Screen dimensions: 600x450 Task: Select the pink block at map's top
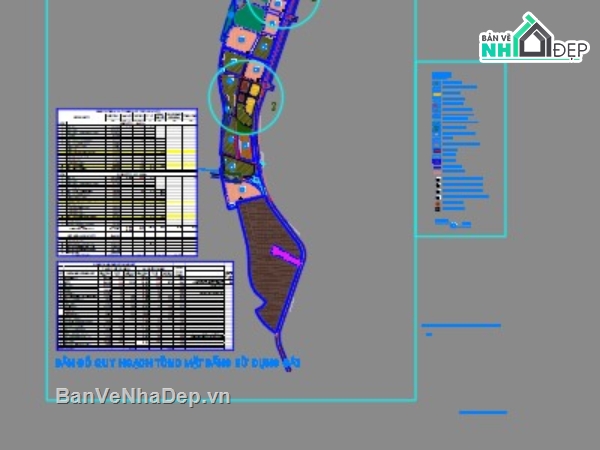pyautogui.click(x=239, y=39)
